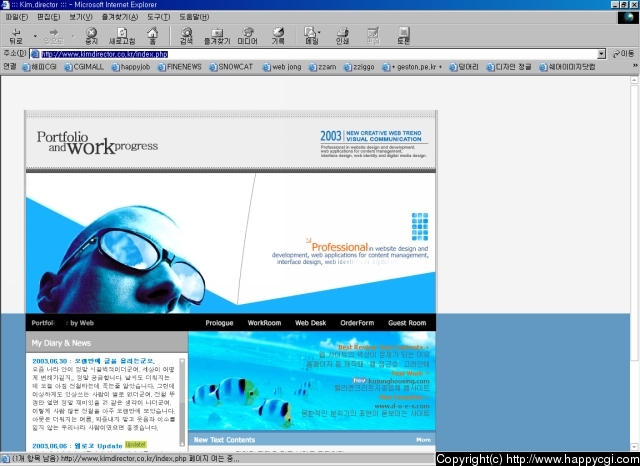Show more links bar items chevron
Image resolution: width=640 pixels, height=466 pixels.
click(635, 66)
